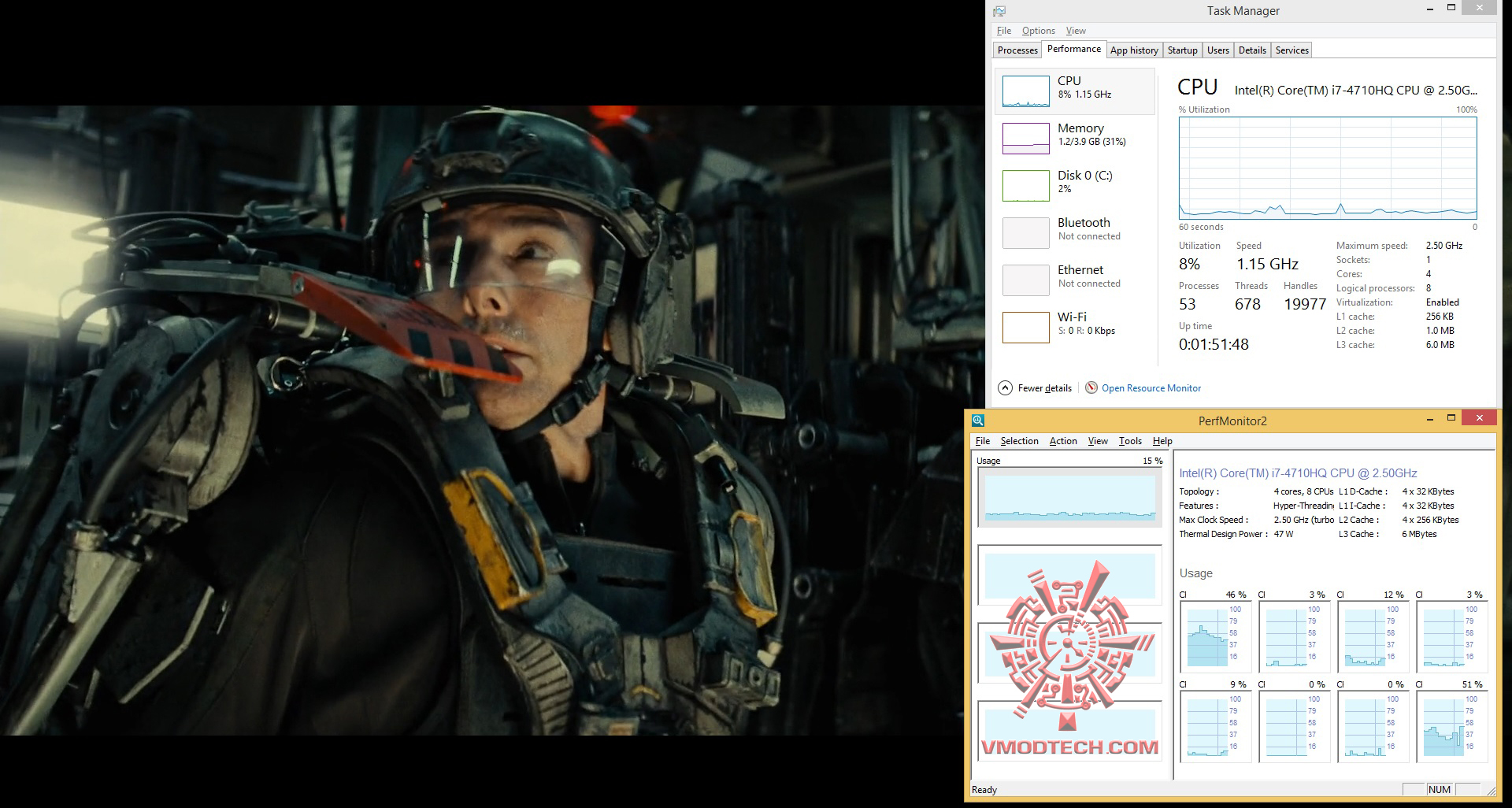Screen dimensions: 1512x808
Task: Click the CPU utilization graph in Task Manager
Action: [x=1328, y=168]
